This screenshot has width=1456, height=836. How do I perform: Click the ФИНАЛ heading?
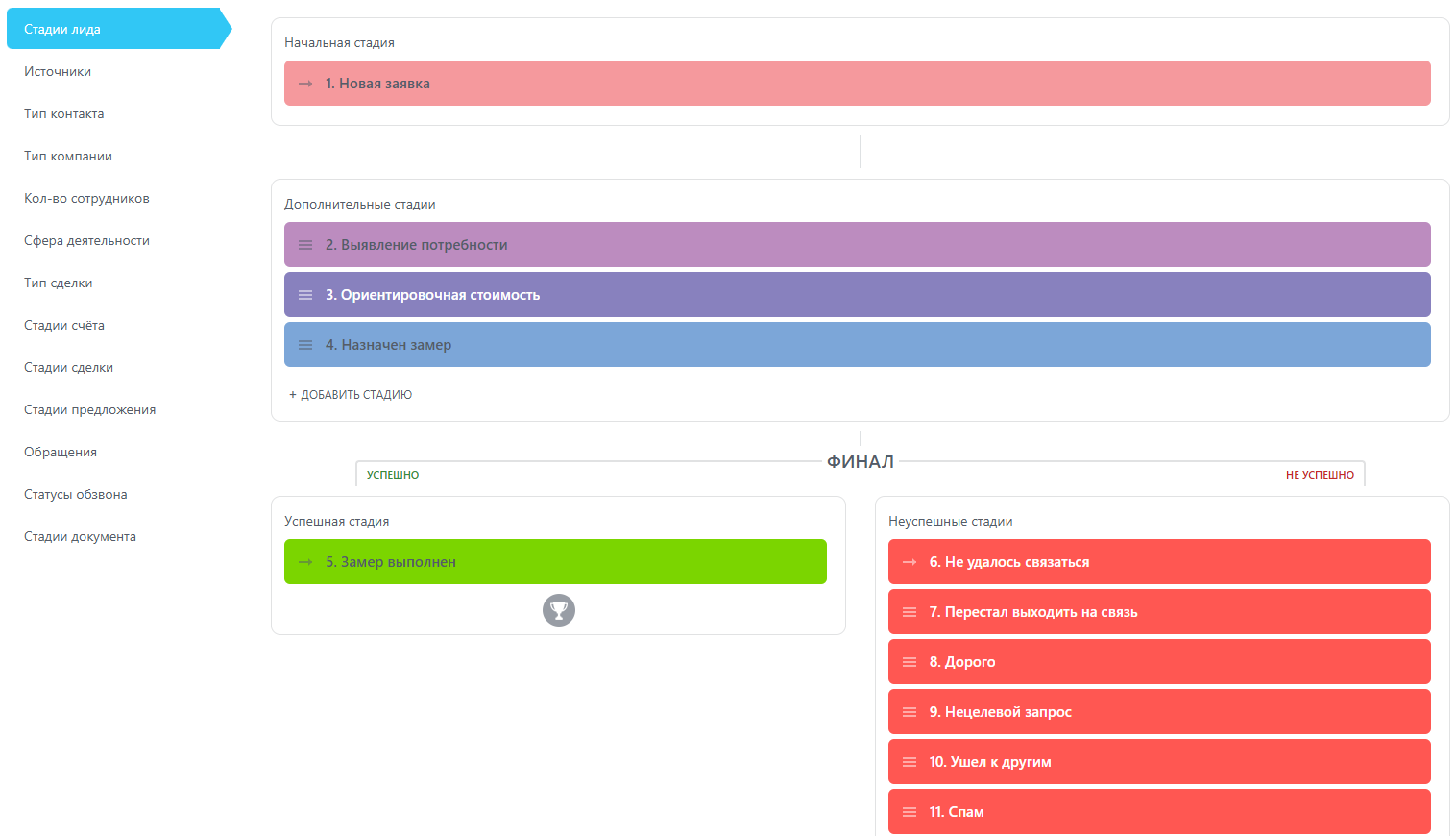click(x=861, y=462)
